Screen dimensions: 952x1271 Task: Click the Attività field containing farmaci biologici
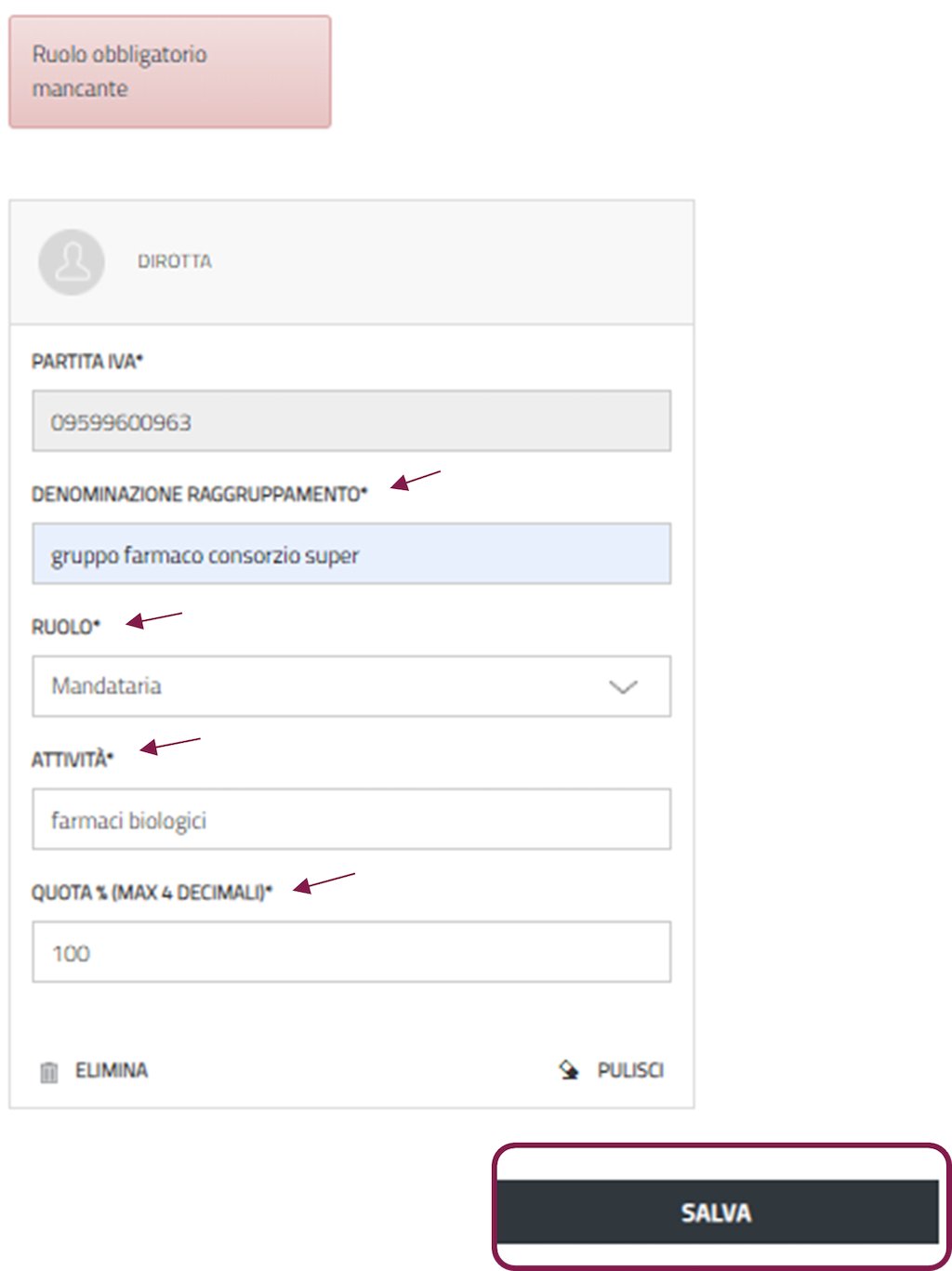(x=350, y=819)
